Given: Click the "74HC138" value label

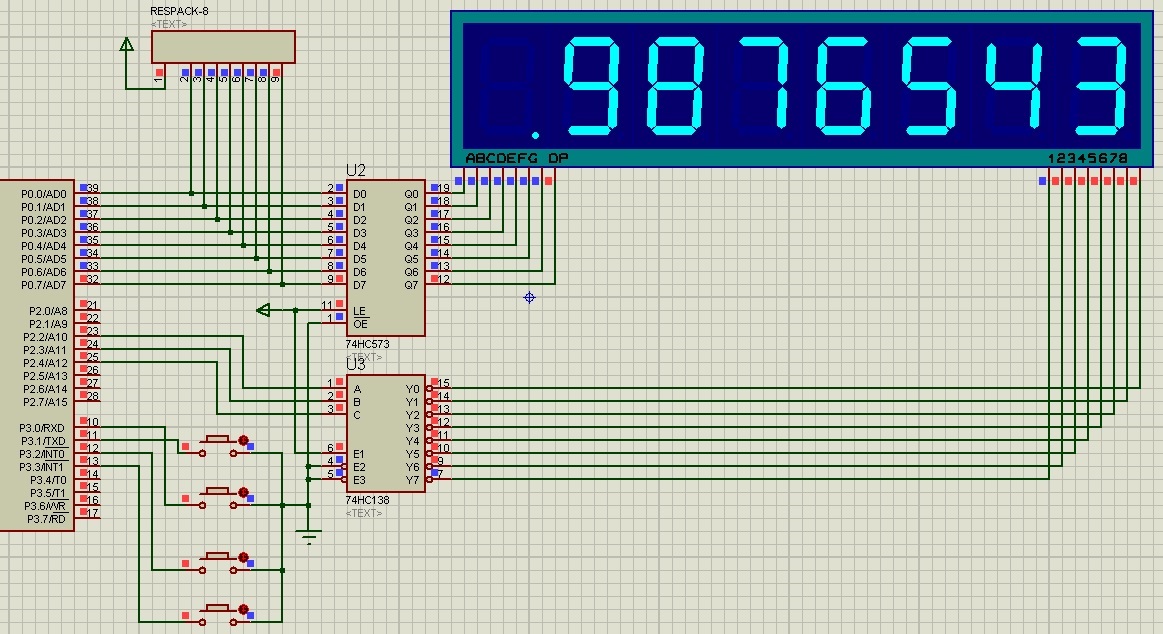Looking at the screenshot, I should tap(367, 500).
